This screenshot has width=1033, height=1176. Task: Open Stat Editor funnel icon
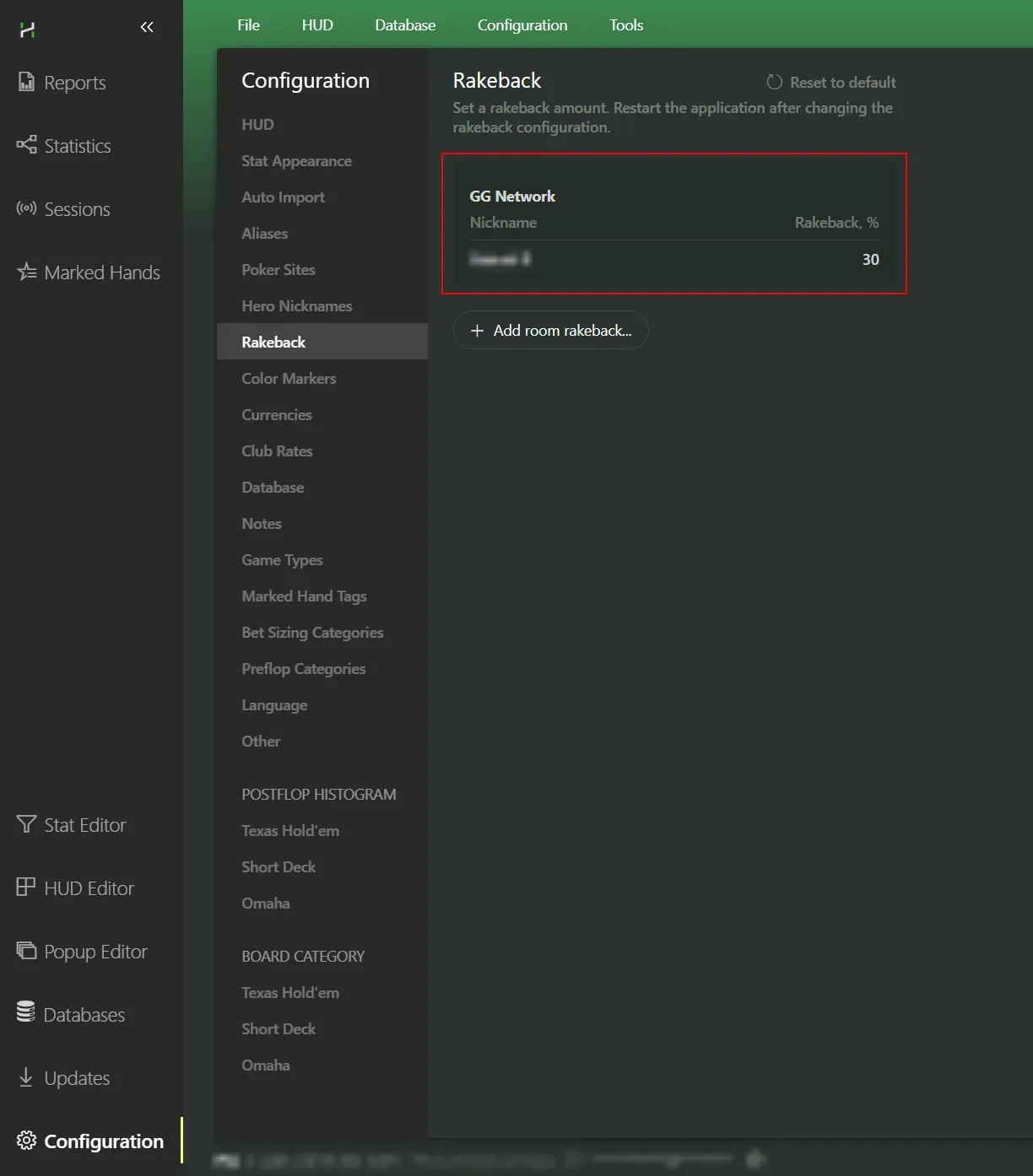coord(26,824)
